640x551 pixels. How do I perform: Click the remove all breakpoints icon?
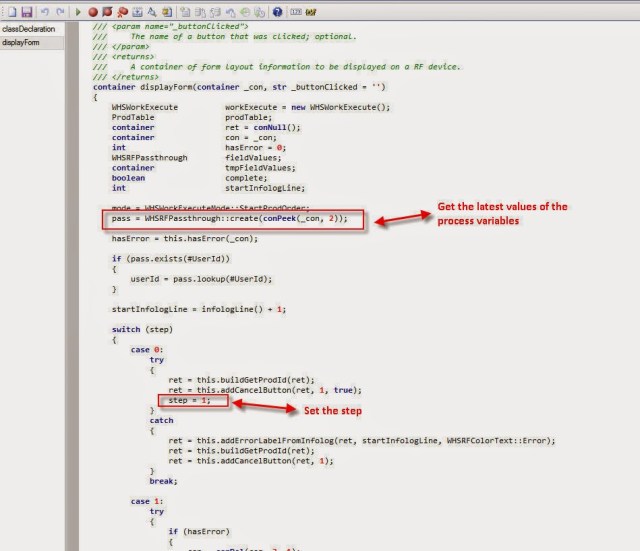[x=121, y=11]
